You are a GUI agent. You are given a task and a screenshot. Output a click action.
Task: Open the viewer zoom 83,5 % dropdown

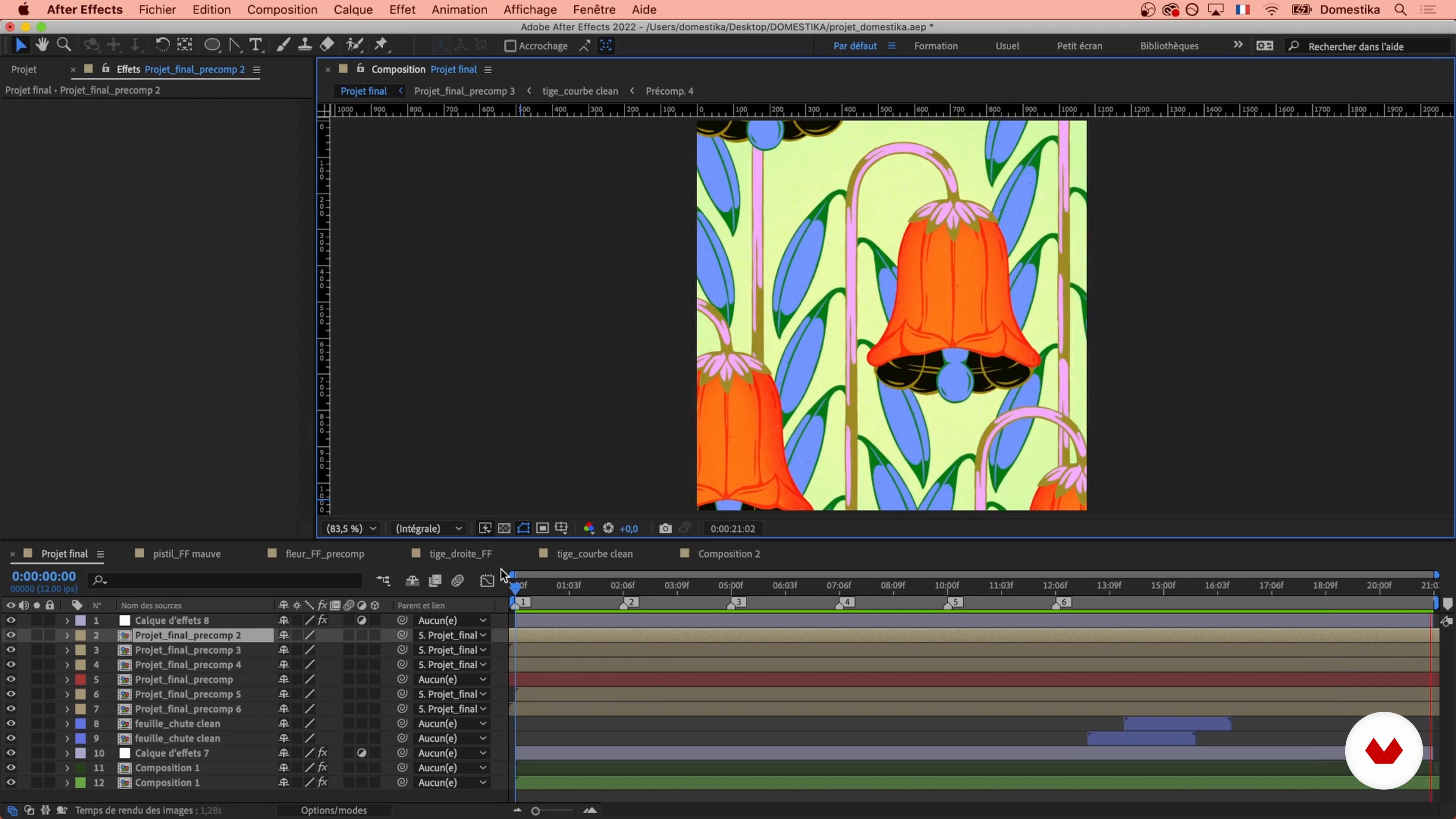351,529
